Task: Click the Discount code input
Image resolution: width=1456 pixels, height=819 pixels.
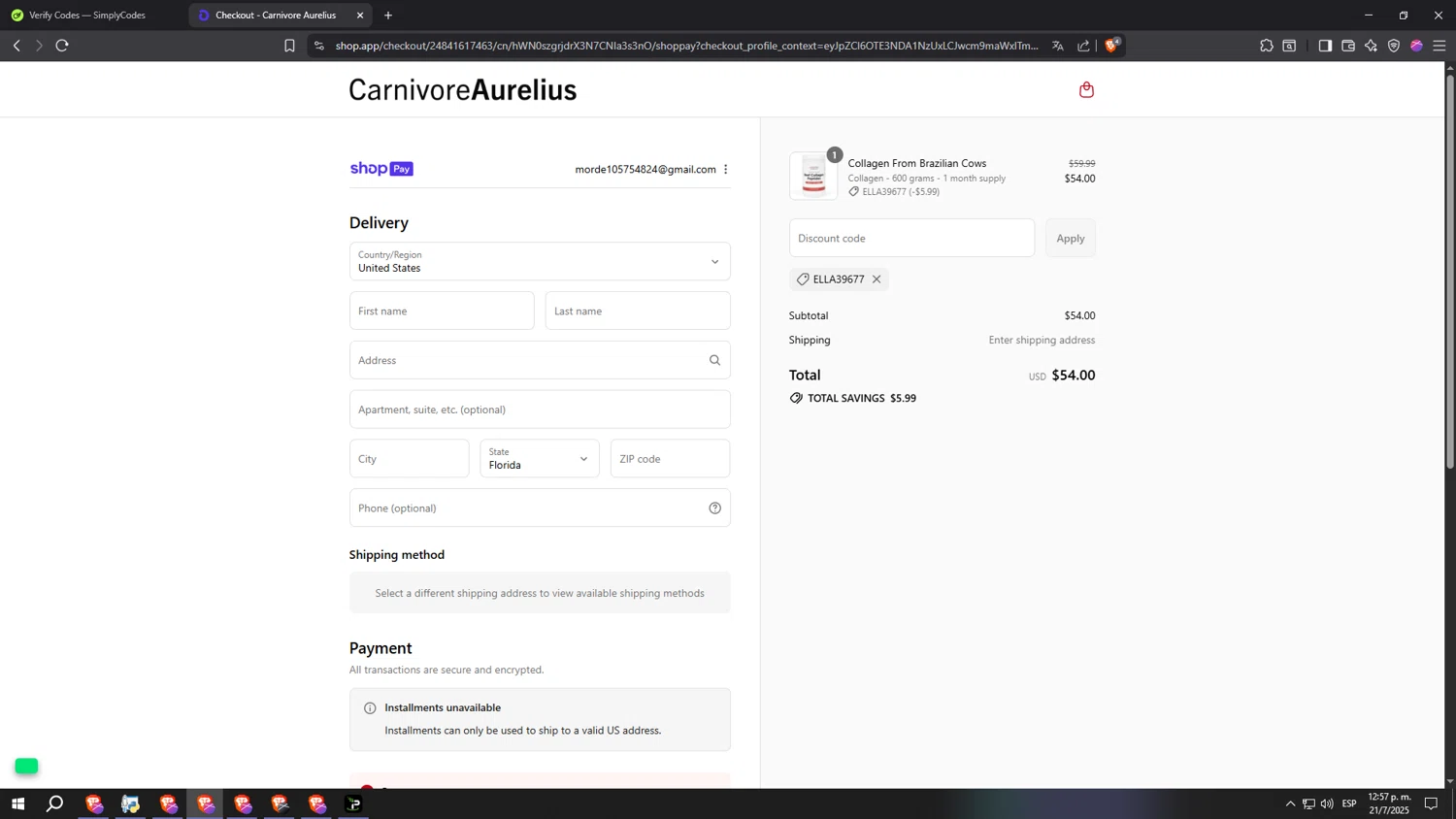Action: 912,238
